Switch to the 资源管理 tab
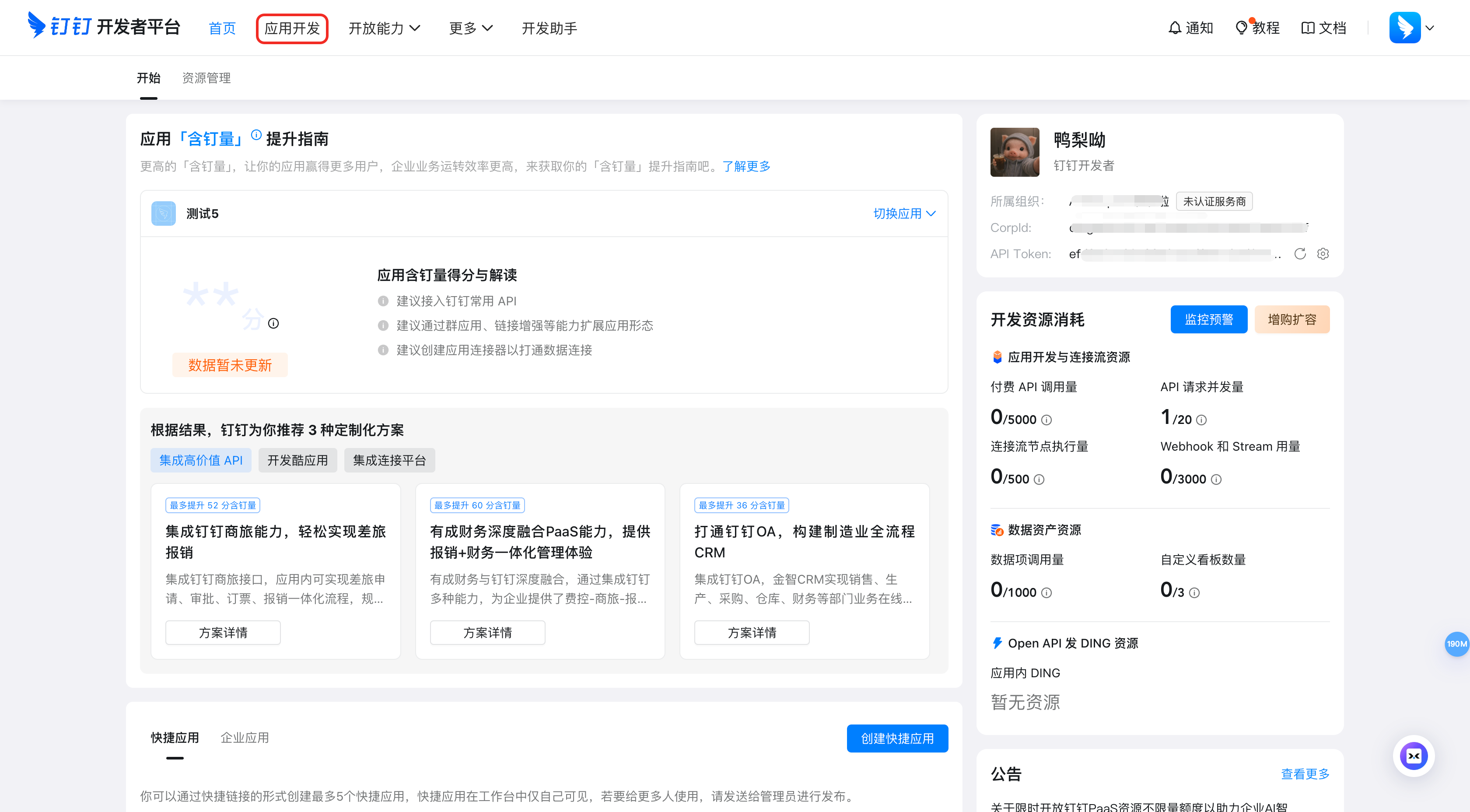 click(x=206, y=78)
